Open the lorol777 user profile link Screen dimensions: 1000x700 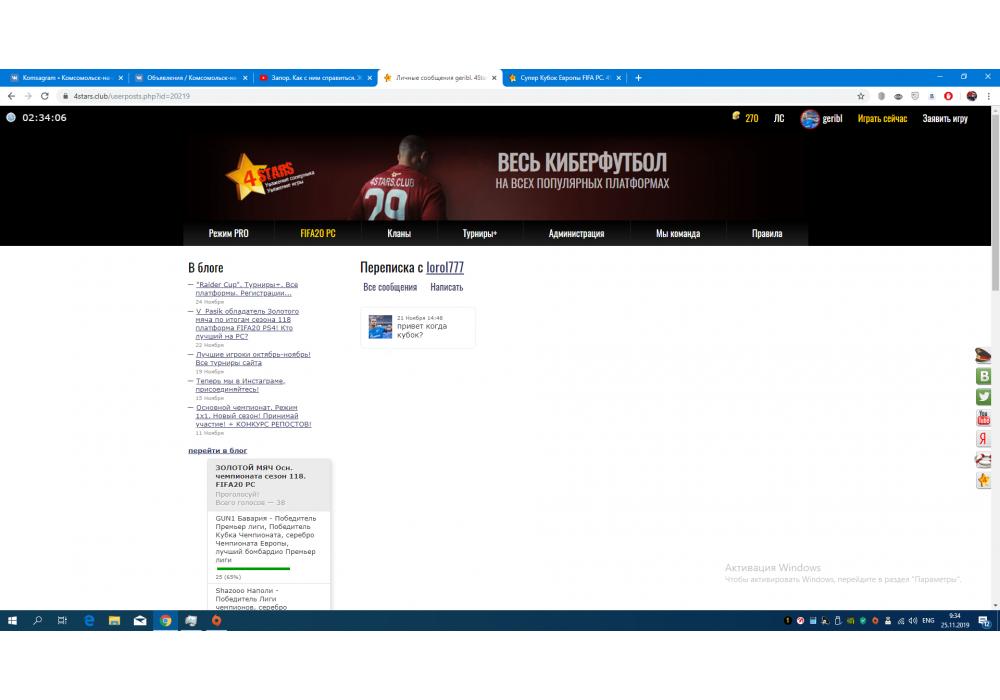(x=445, y=268)
